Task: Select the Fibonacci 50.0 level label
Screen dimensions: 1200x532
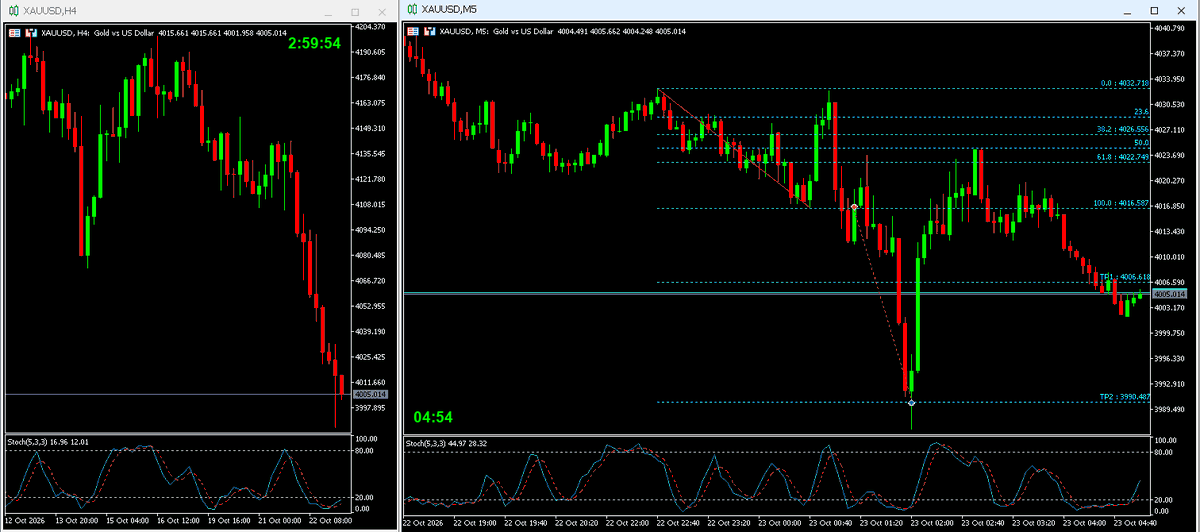Action: click(1142, 144)
